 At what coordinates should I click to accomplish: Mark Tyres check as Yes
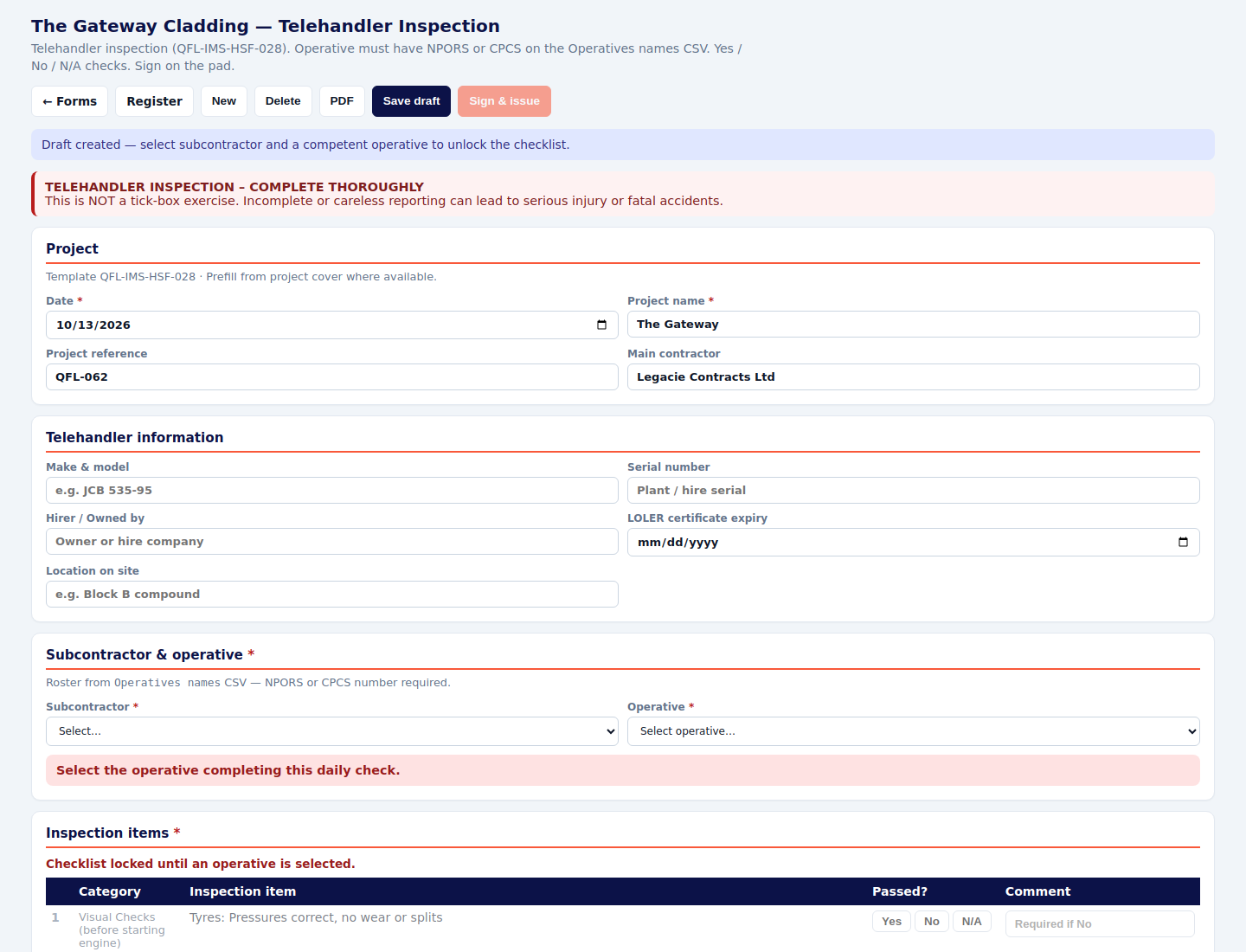click(x=891, y=922)
